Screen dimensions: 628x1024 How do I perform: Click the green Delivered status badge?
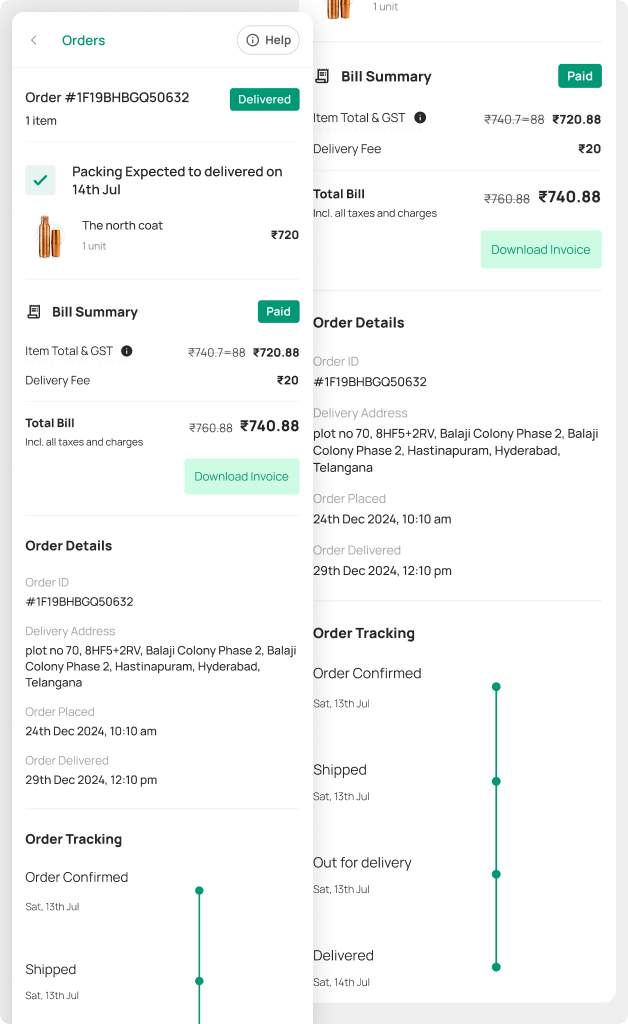pyautogui.click(x=264, y=99)
